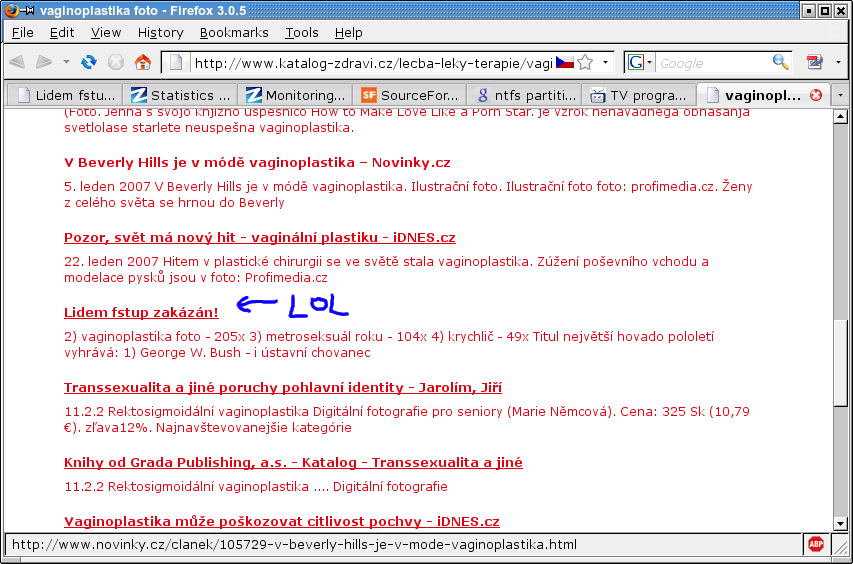The width and height of the screenshot is (853, 564).
Task: Open the Adblock Plus status bar icon
Action: point(816,545)
